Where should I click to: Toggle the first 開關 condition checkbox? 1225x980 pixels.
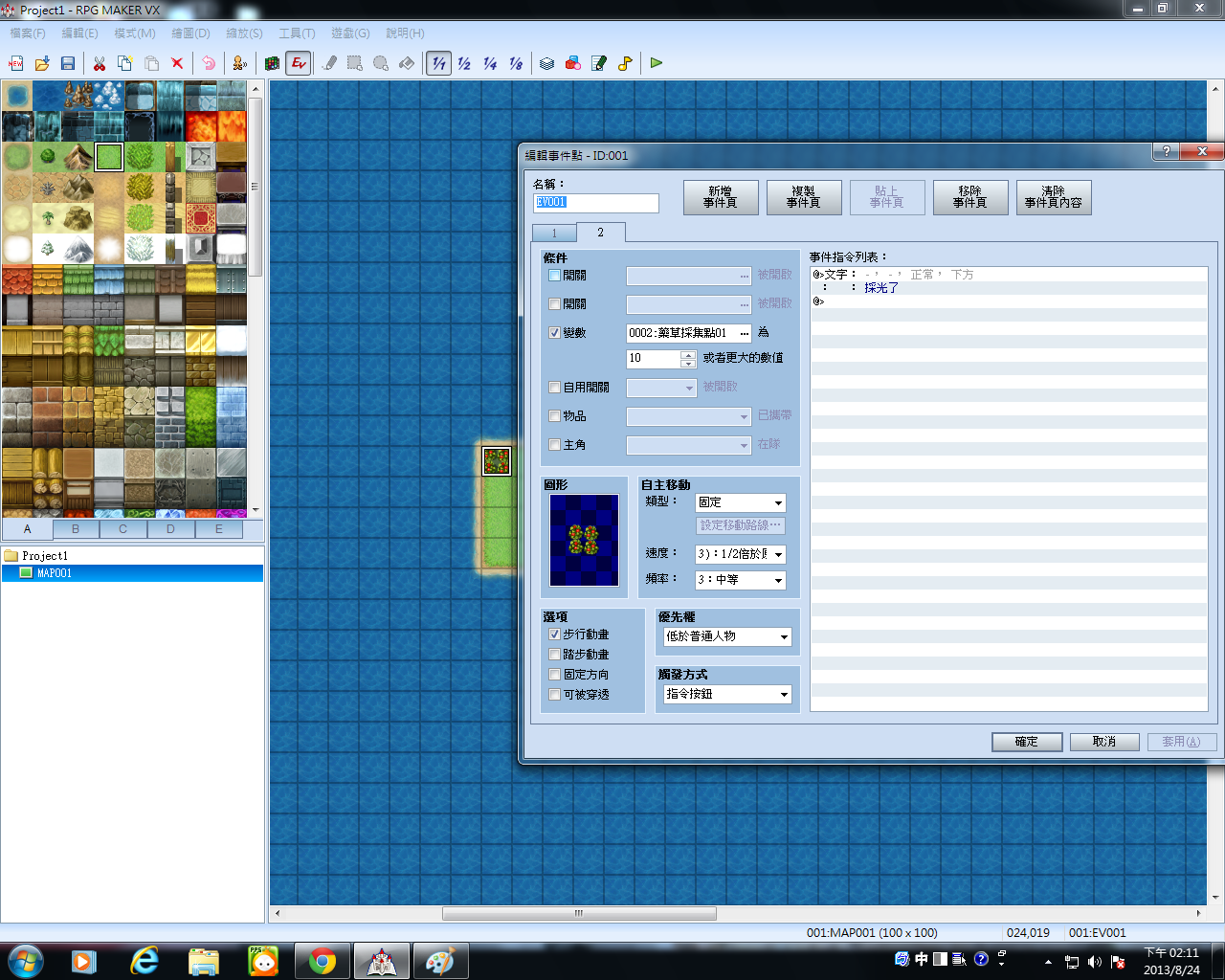coord(554,276)
